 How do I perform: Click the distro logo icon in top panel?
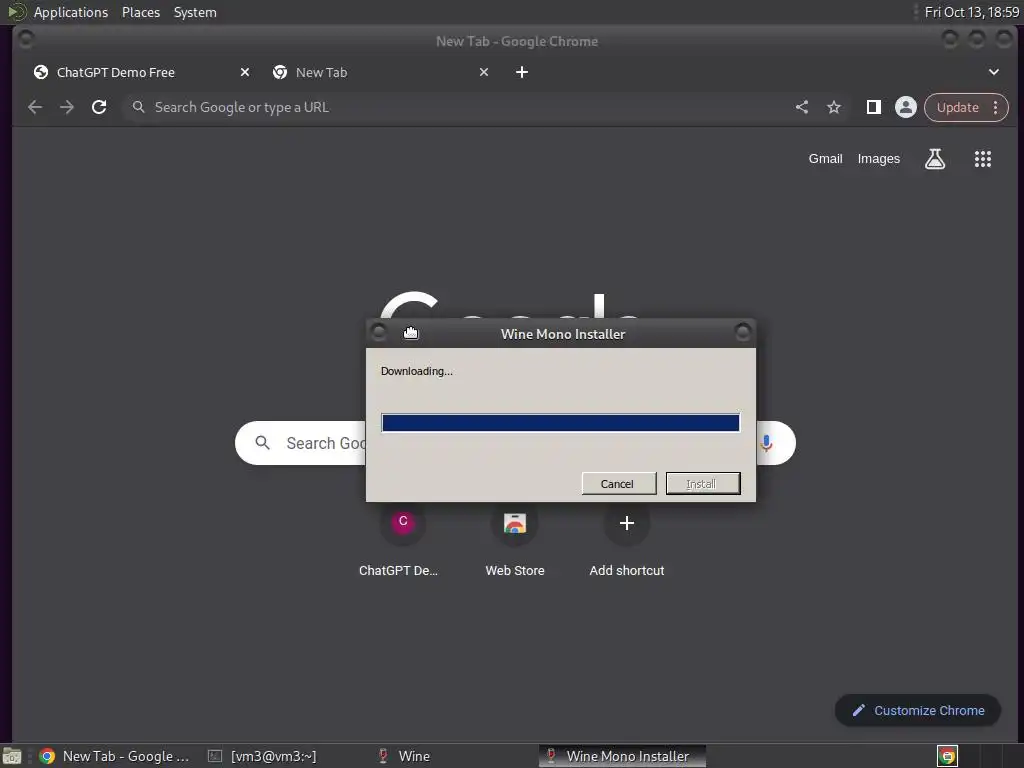click(16, 12)
